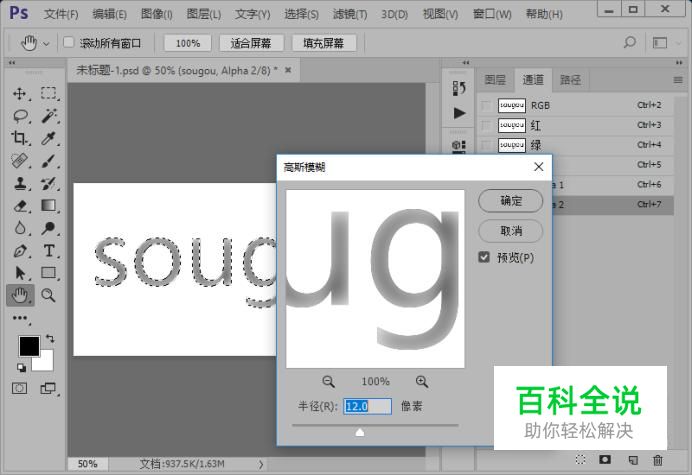
Task: Switch to the Layers tab
Action: coord(495,80)
